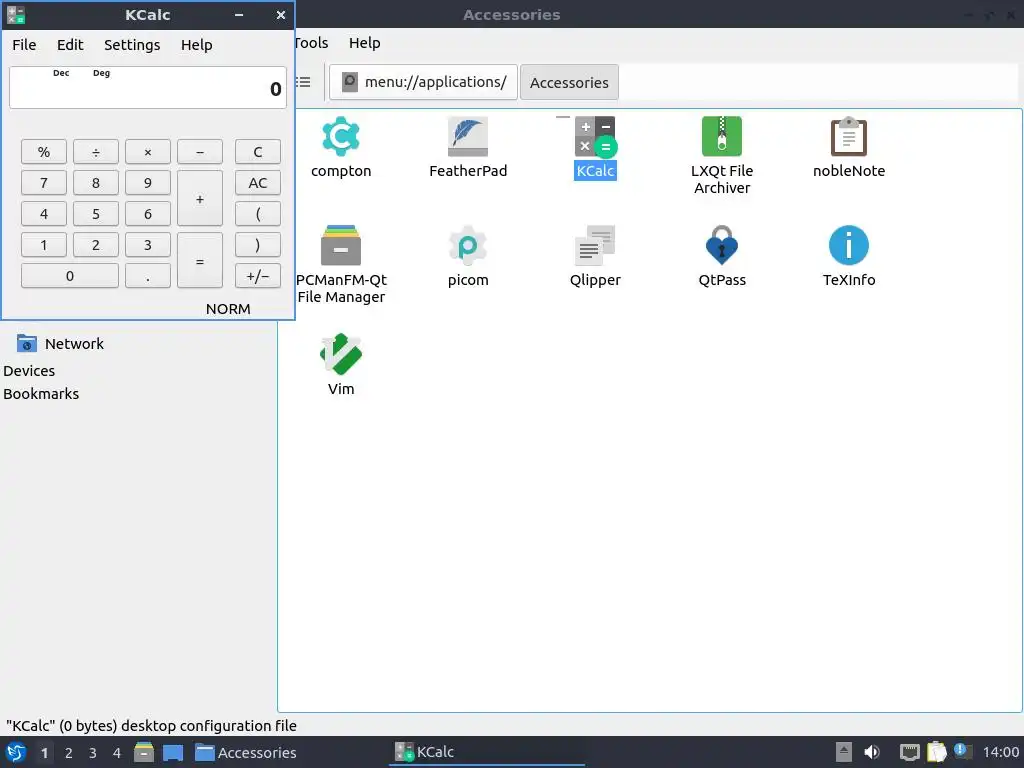Click the Accessories breadcrumb button

tap(569, 82)
